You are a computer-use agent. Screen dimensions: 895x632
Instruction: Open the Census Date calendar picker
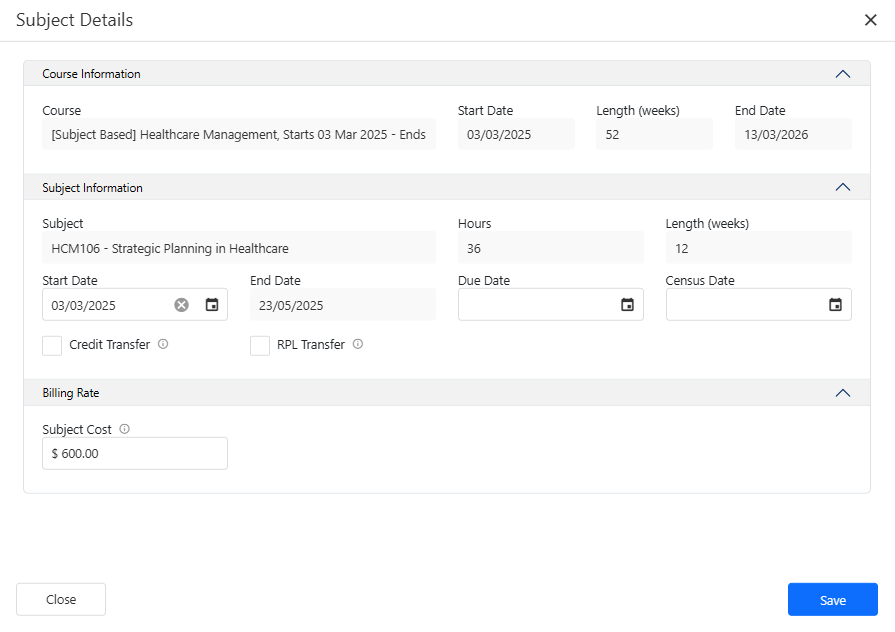point(835,305)
